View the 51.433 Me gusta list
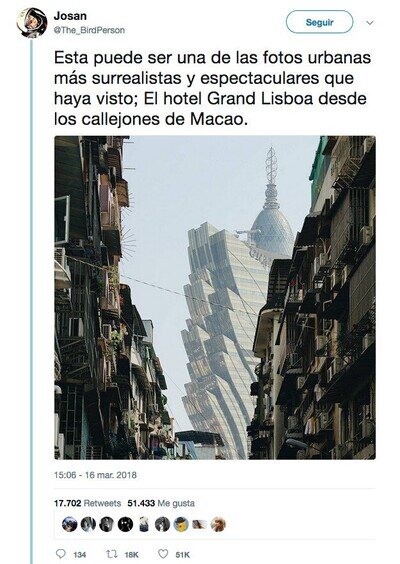This screenshot has height=564, width=400. 161,503
